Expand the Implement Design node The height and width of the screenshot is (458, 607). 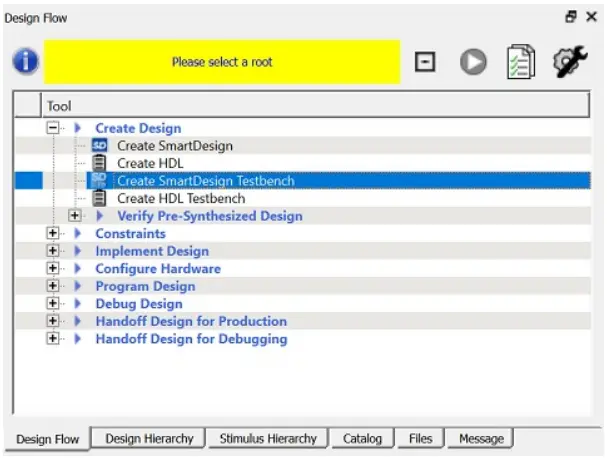click(x=53, y=251)
